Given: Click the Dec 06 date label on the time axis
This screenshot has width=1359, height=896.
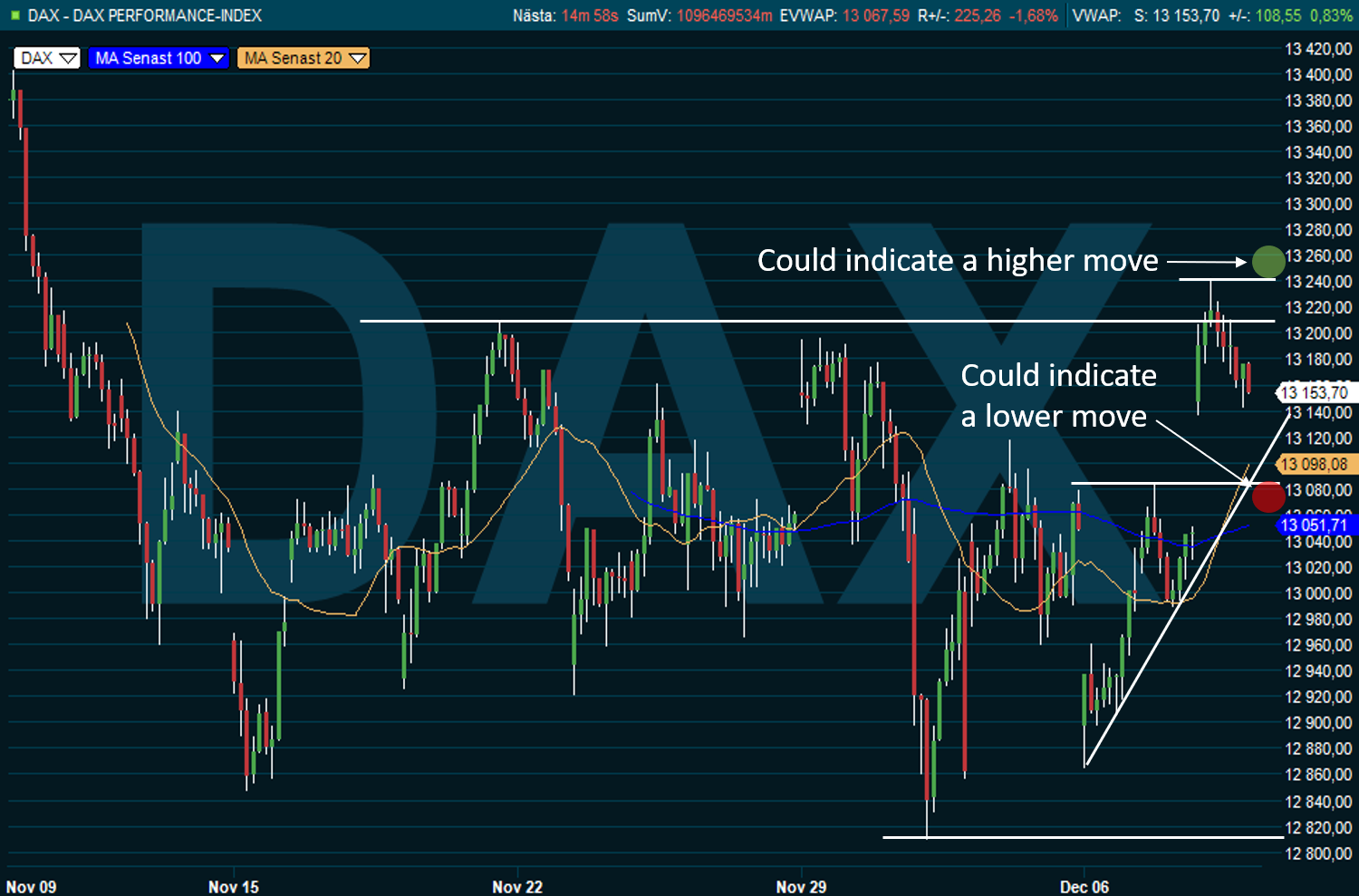Looking at the screenshot, I should point(1084,886).
